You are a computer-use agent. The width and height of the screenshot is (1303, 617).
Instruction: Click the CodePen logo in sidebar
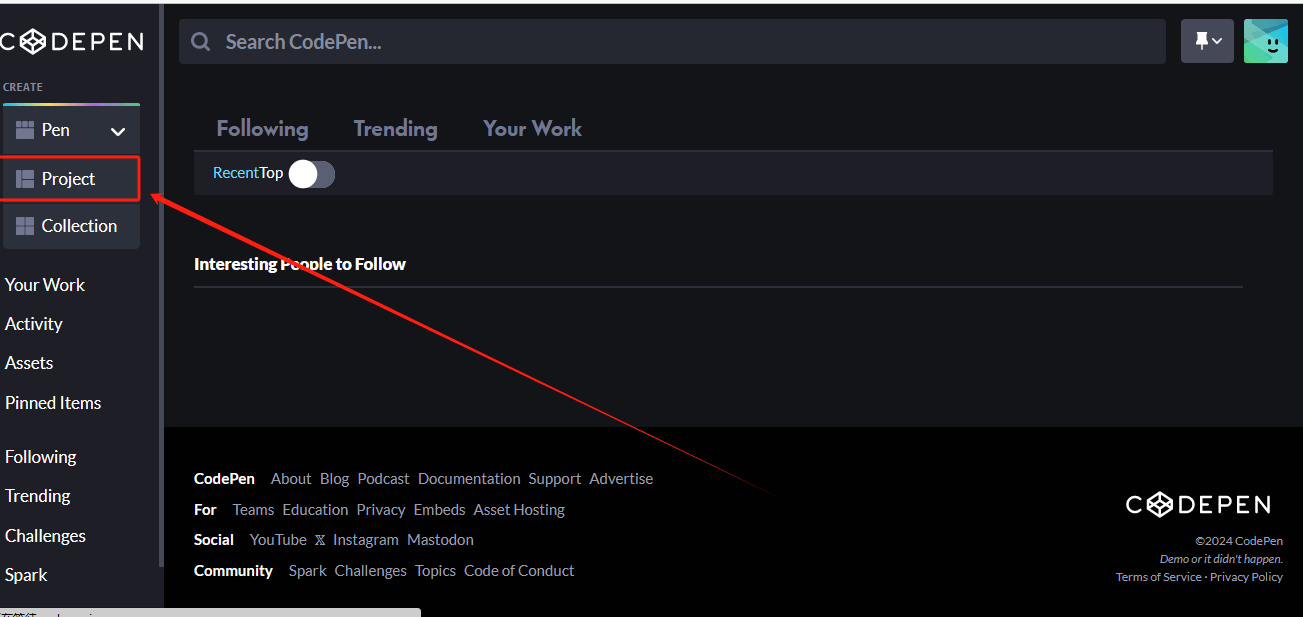72,41
